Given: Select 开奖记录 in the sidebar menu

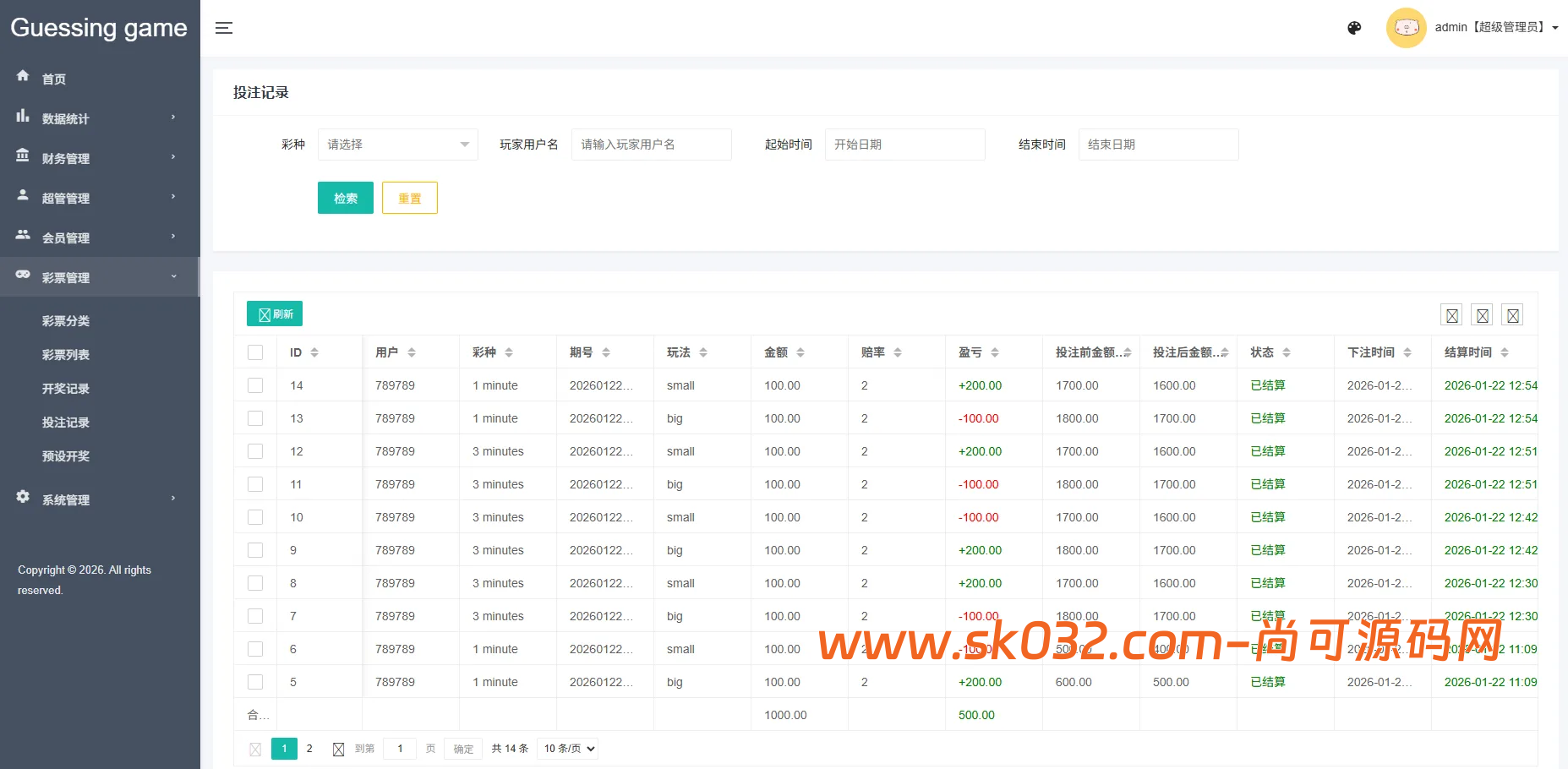Looking at the screenshot, I should (x=66, y=388).
